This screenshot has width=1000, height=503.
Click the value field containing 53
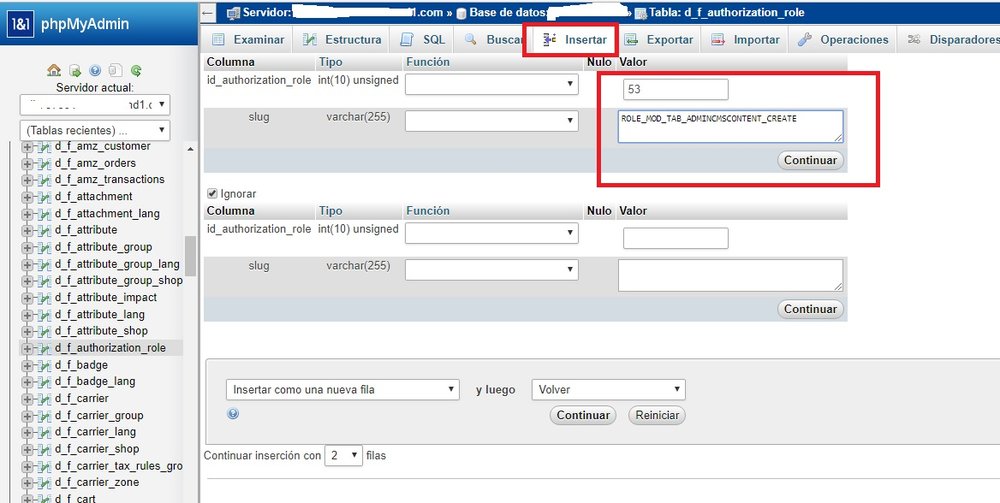(x=675, y=89)
